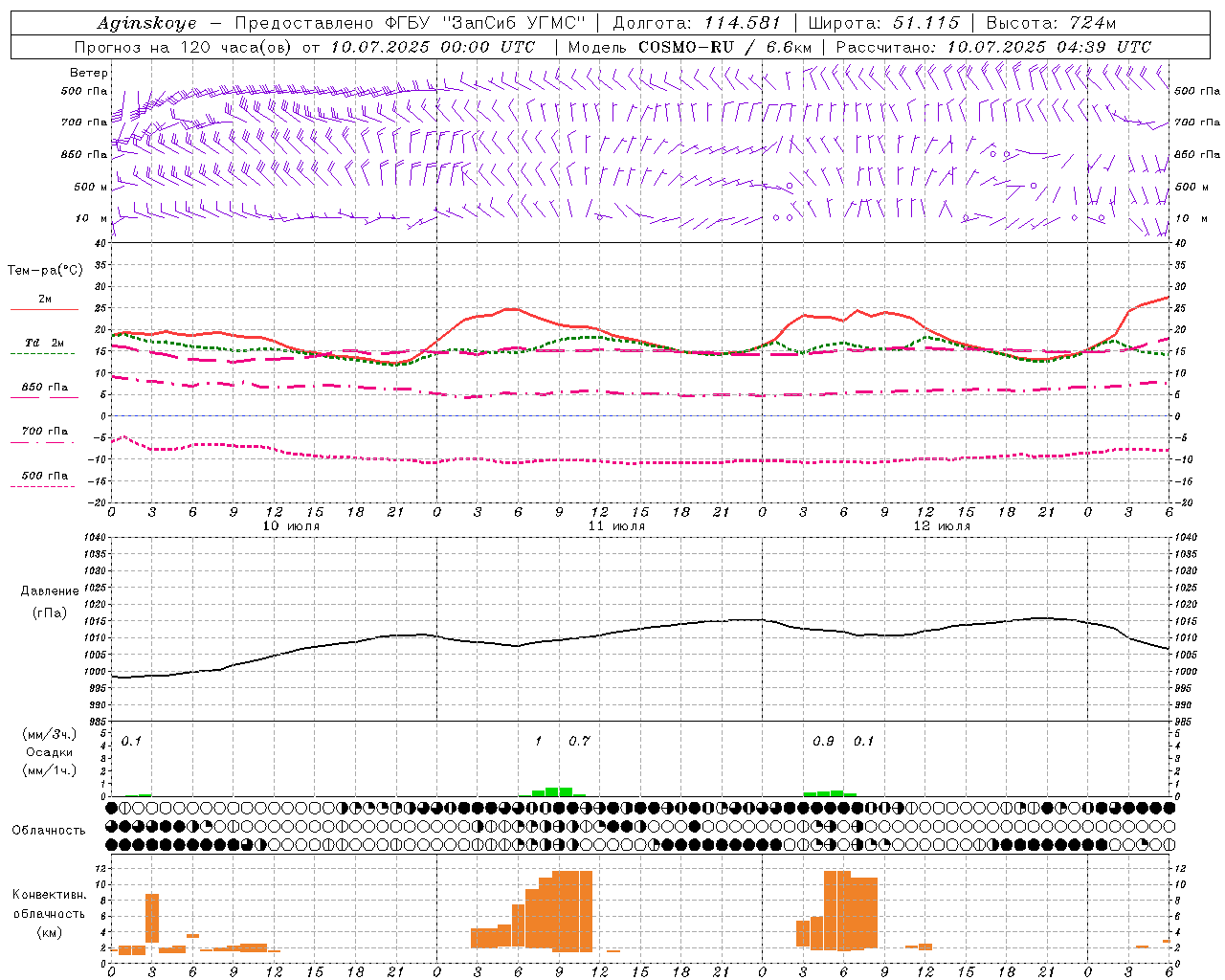The image size is (1225, 980).
Task: Click the Осадки precipitation label
Action: 49,752
